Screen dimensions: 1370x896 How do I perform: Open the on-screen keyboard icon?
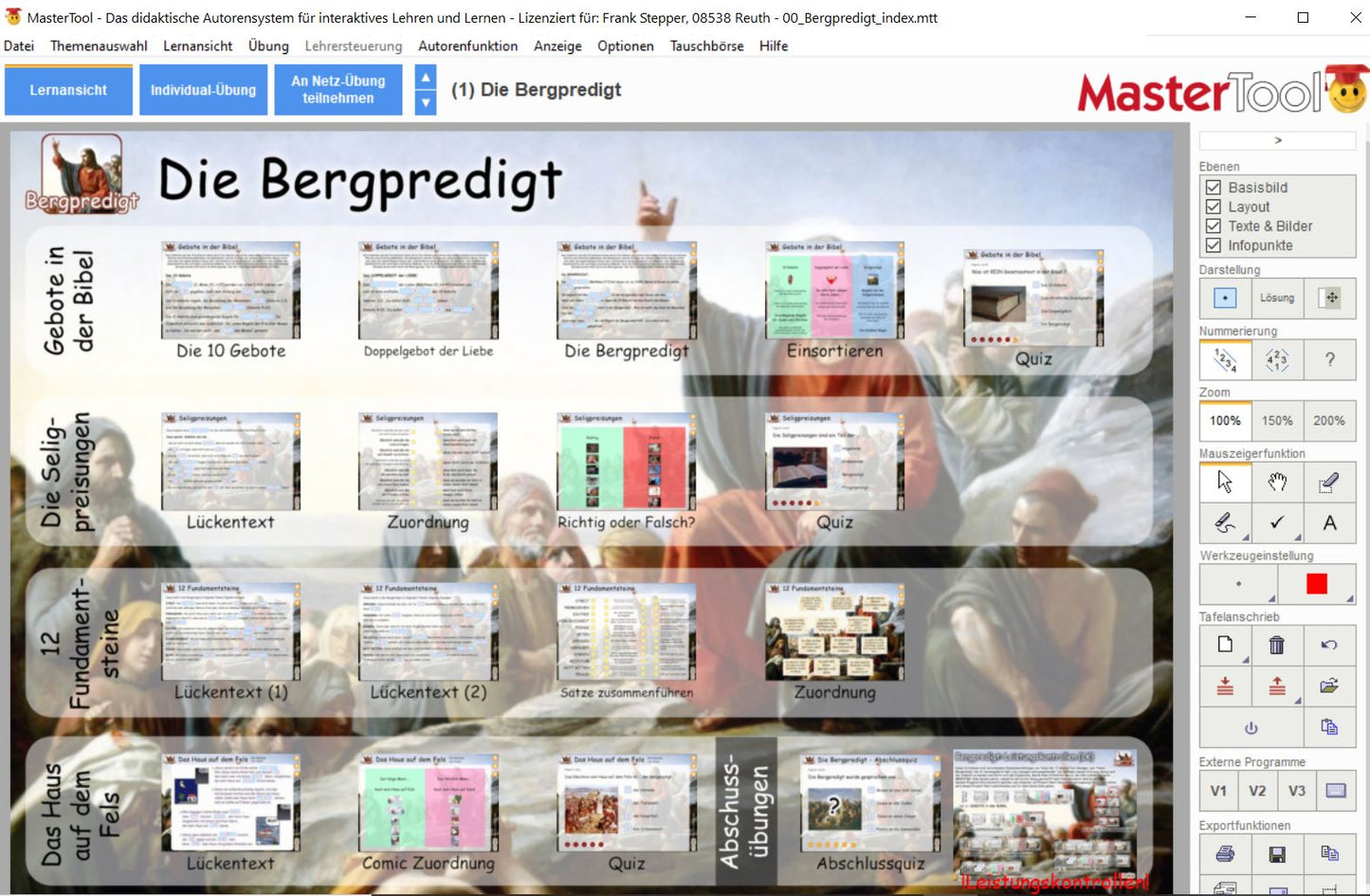(x=1336, y=791)
